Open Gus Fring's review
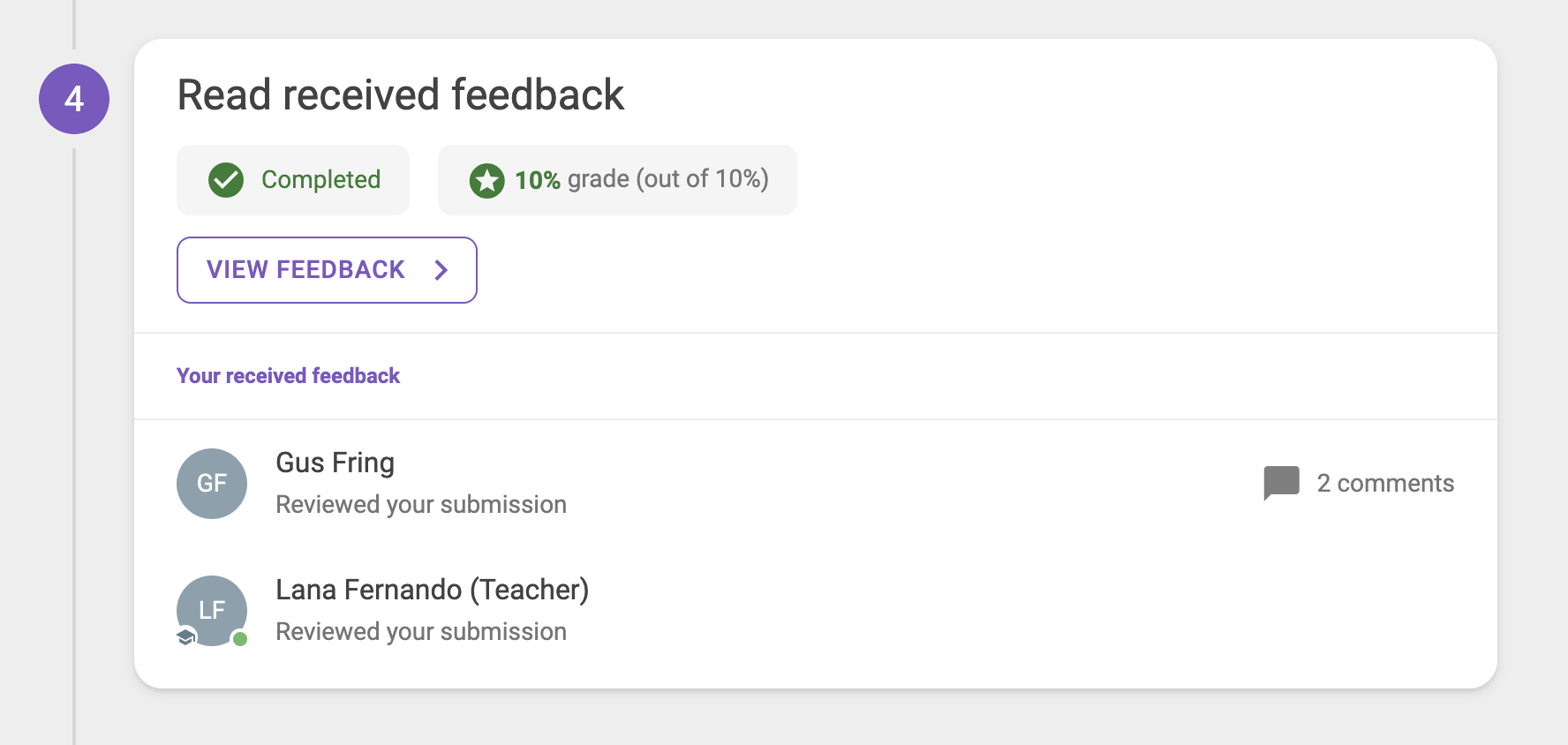 (x=335, y=463)
